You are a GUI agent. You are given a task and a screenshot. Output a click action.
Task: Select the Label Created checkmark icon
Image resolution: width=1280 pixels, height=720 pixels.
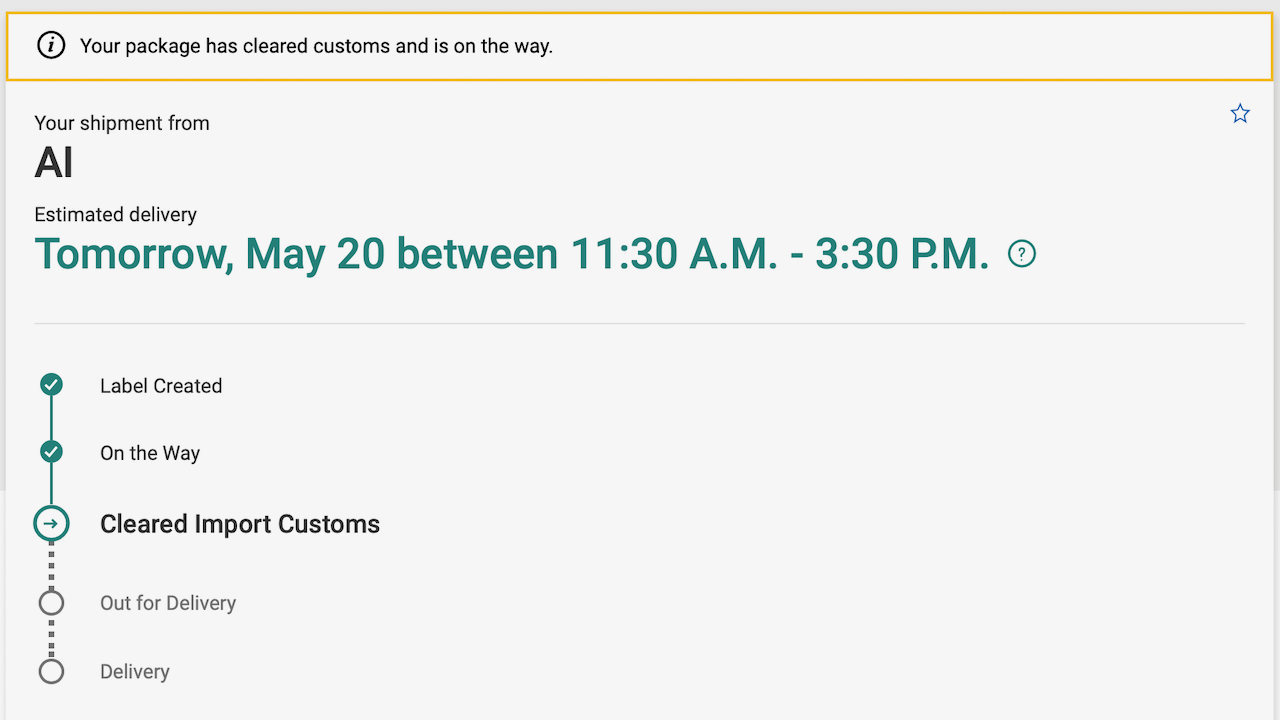point(51,385)
